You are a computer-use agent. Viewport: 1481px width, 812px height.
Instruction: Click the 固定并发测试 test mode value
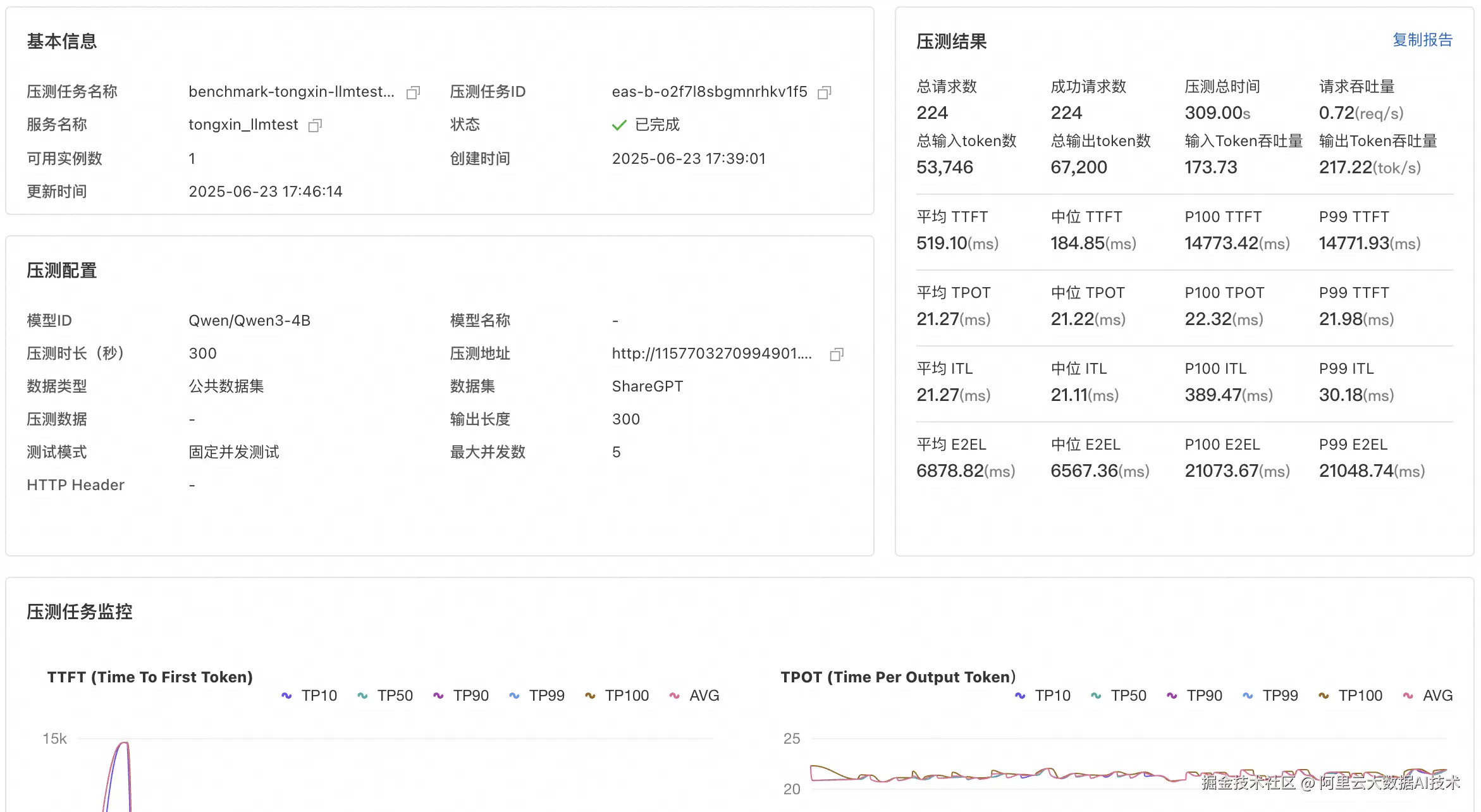tap(234, 452)
